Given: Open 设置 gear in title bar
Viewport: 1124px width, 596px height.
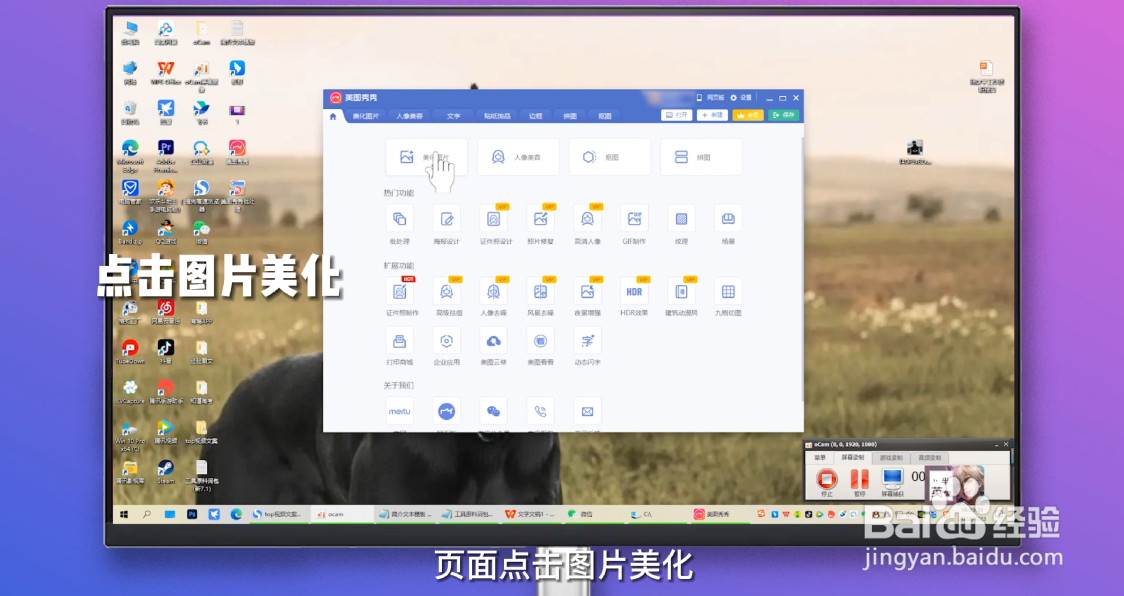Looking at the screenshot, I should [741, 98].
